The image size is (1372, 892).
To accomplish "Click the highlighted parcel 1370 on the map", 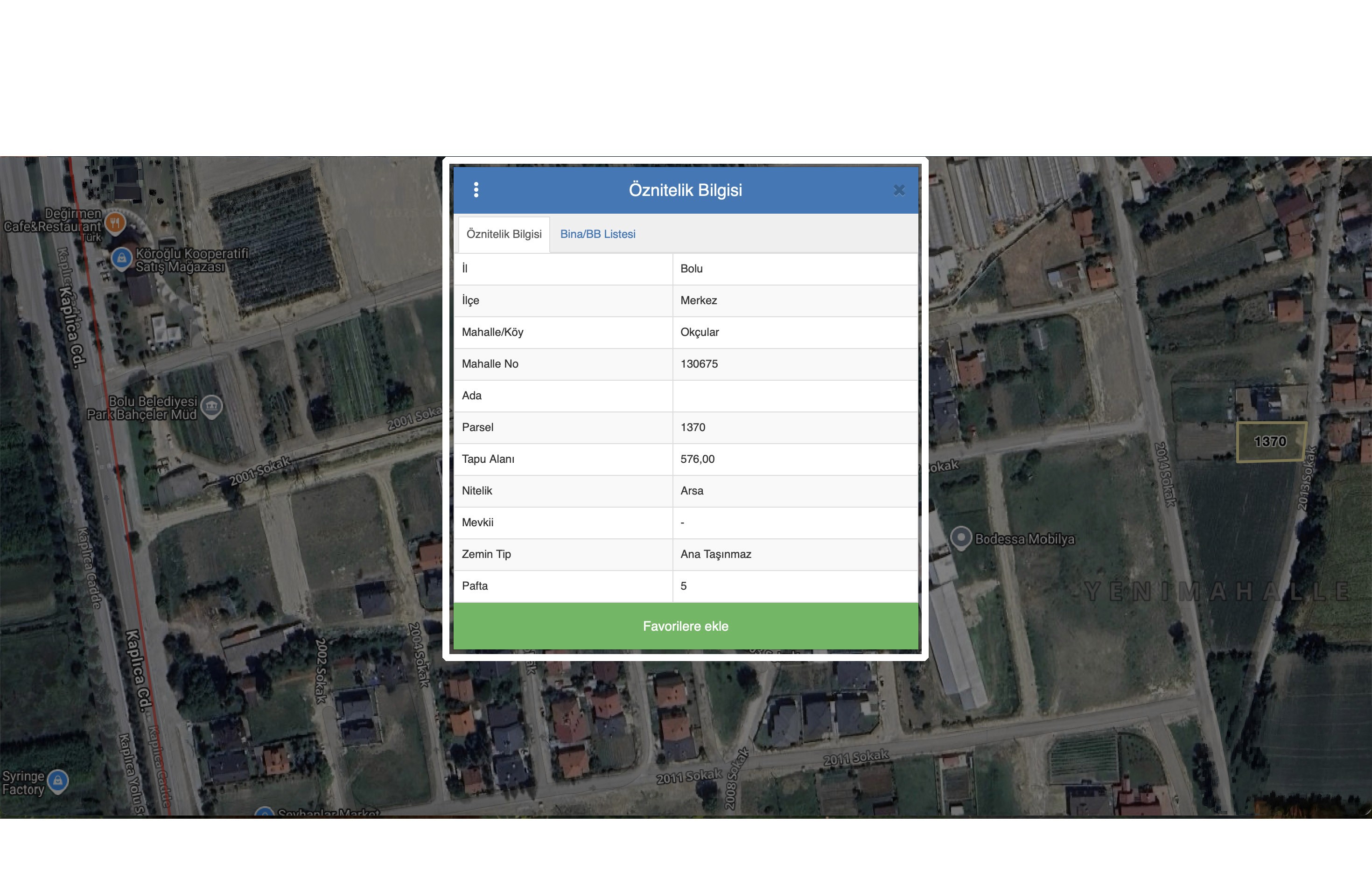I will tap(1271, 442).
